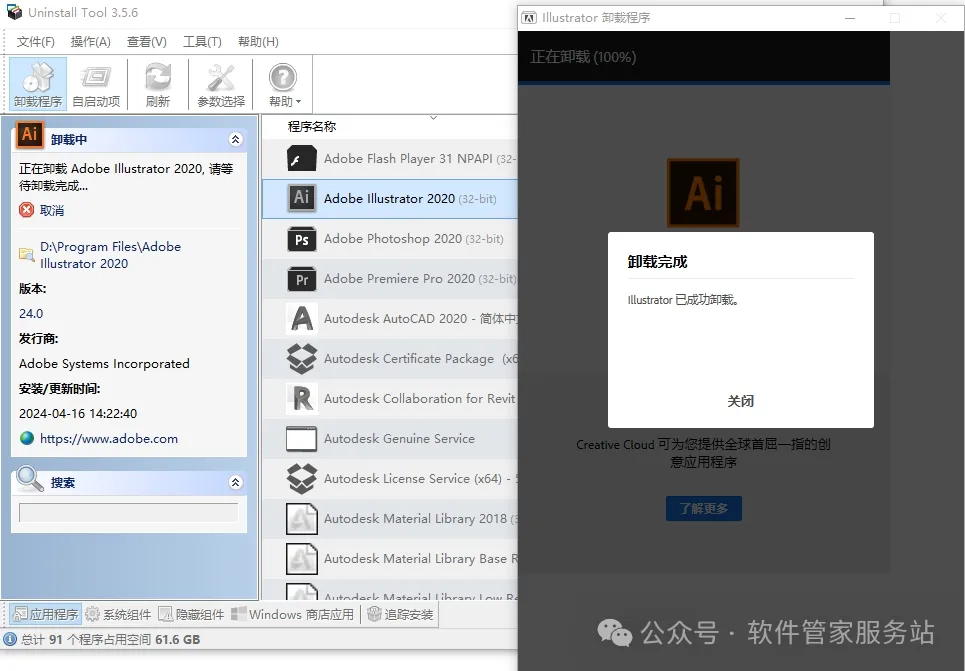
Task: Click the Autodesk Certificate Package icon
Action: (302, 359)
